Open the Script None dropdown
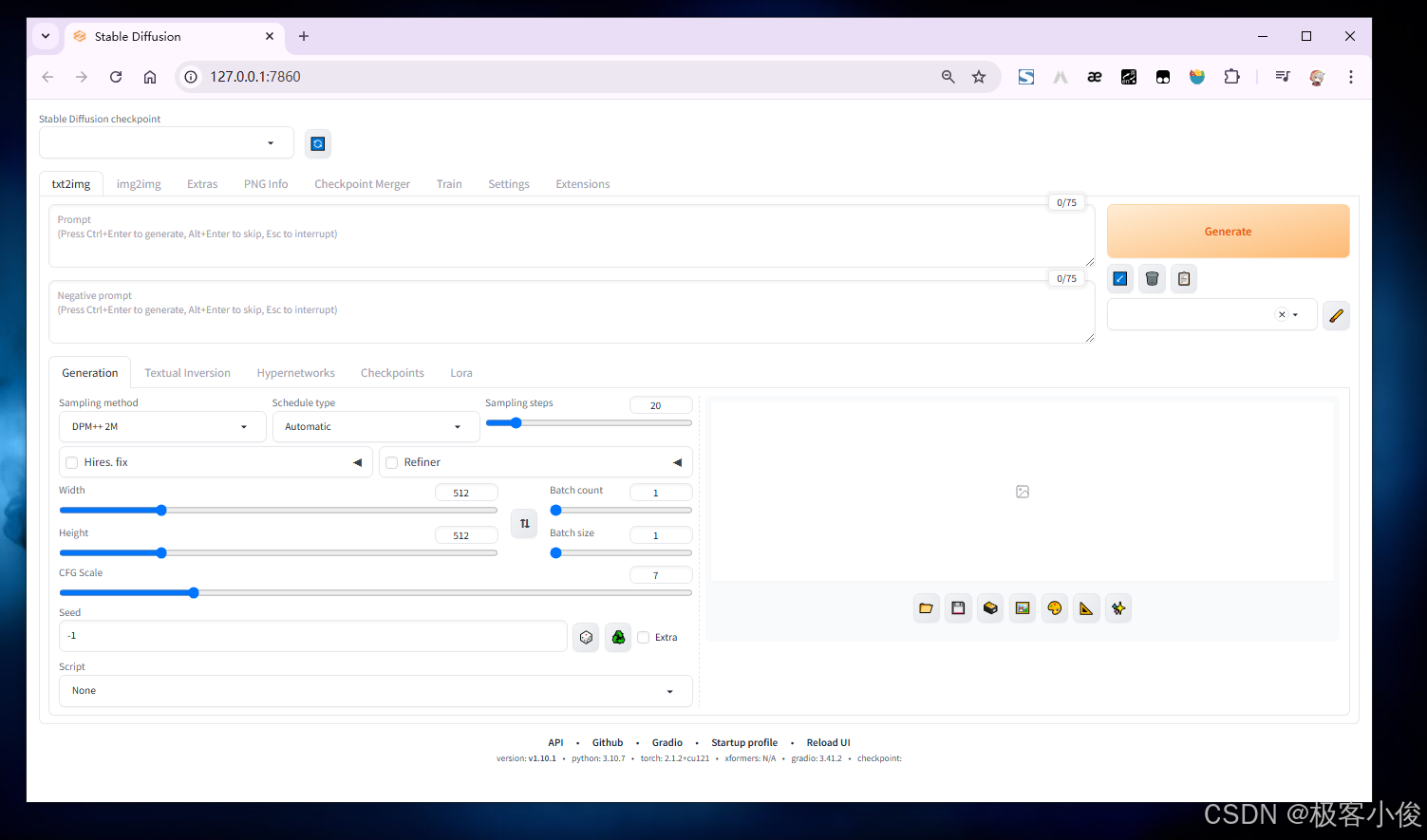 pos(376,691)
